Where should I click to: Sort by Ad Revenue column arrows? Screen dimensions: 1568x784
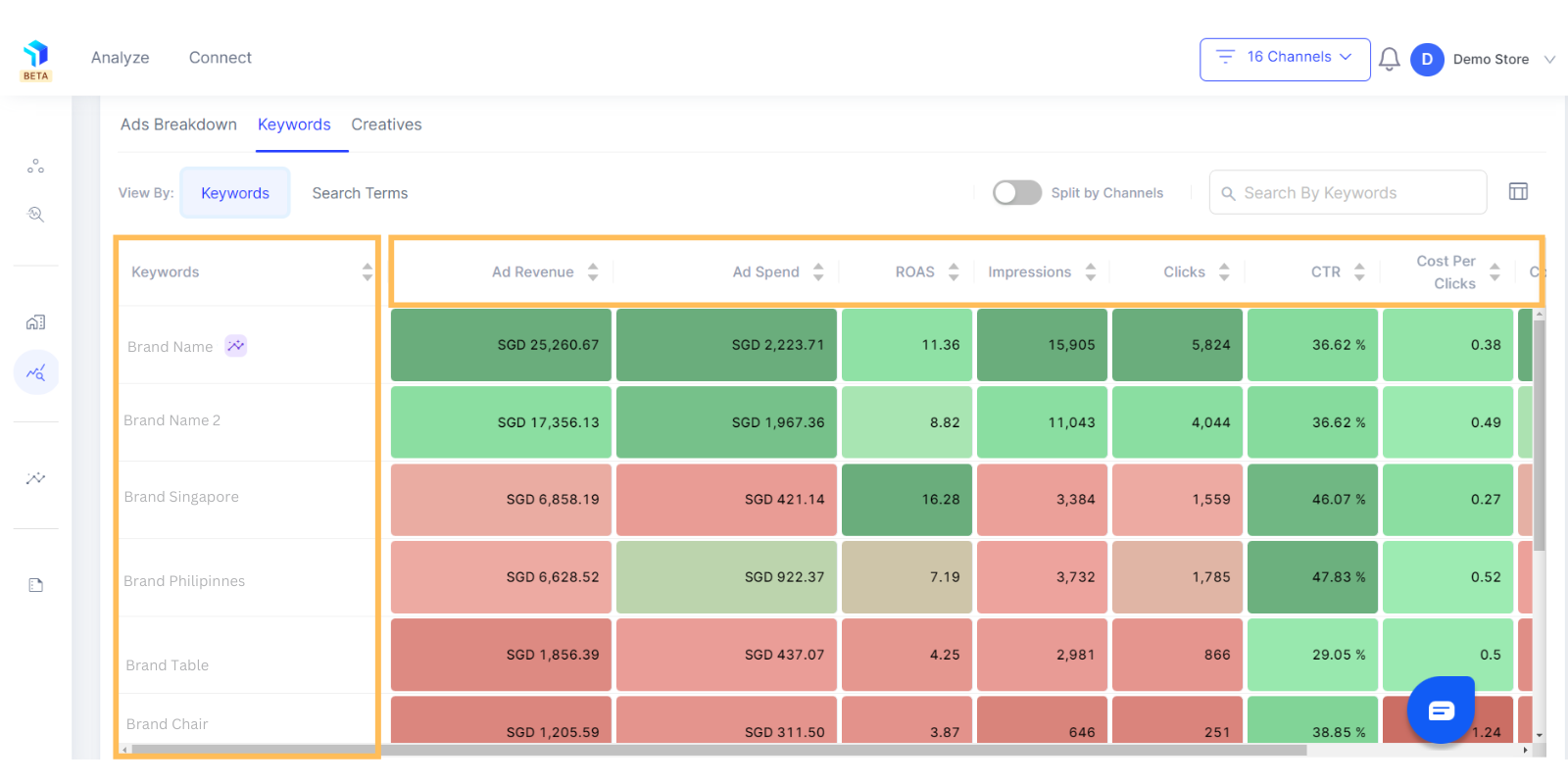point(593,271)
